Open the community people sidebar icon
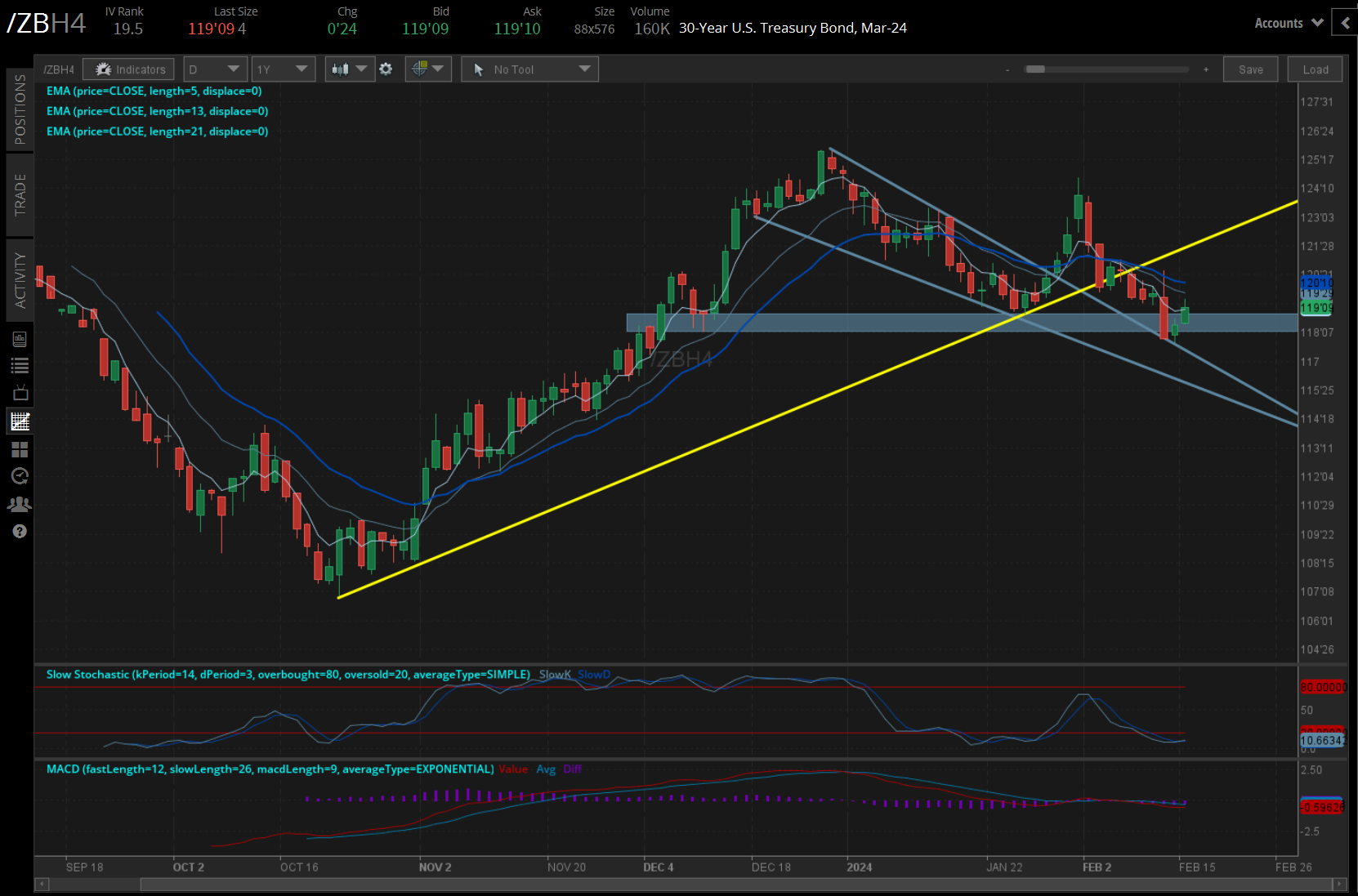This screenshot has width=1358, height=896. point(20,504)
